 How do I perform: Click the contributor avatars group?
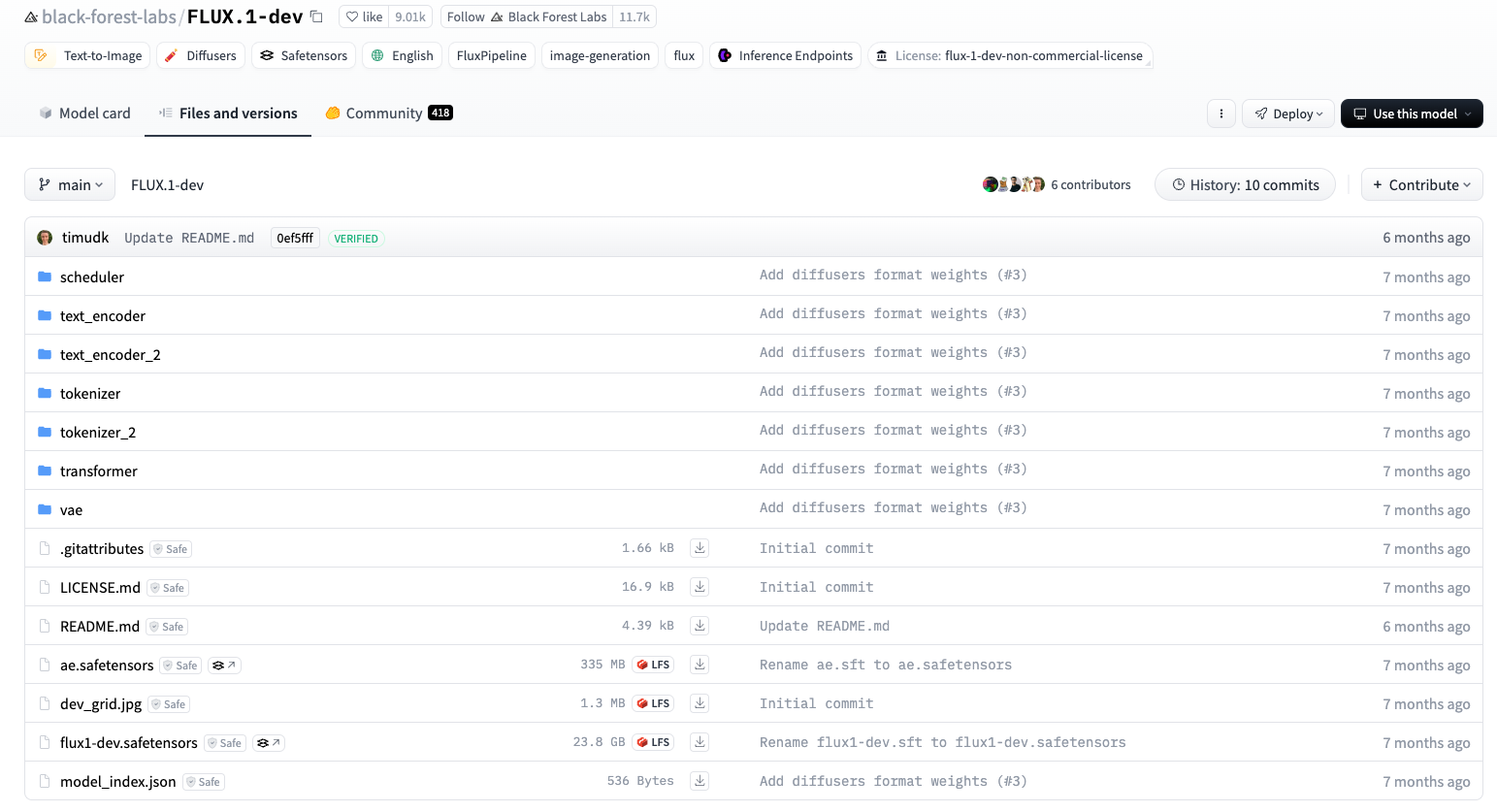1013,184
